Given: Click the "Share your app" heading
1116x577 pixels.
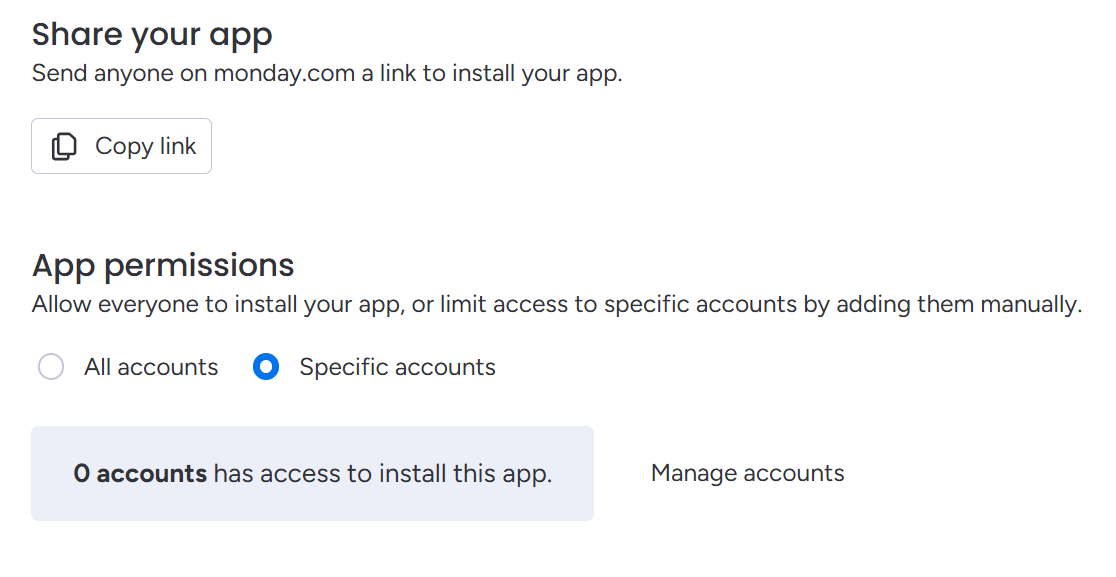Looking at the screenshot, I should click(x=152, y=35).
